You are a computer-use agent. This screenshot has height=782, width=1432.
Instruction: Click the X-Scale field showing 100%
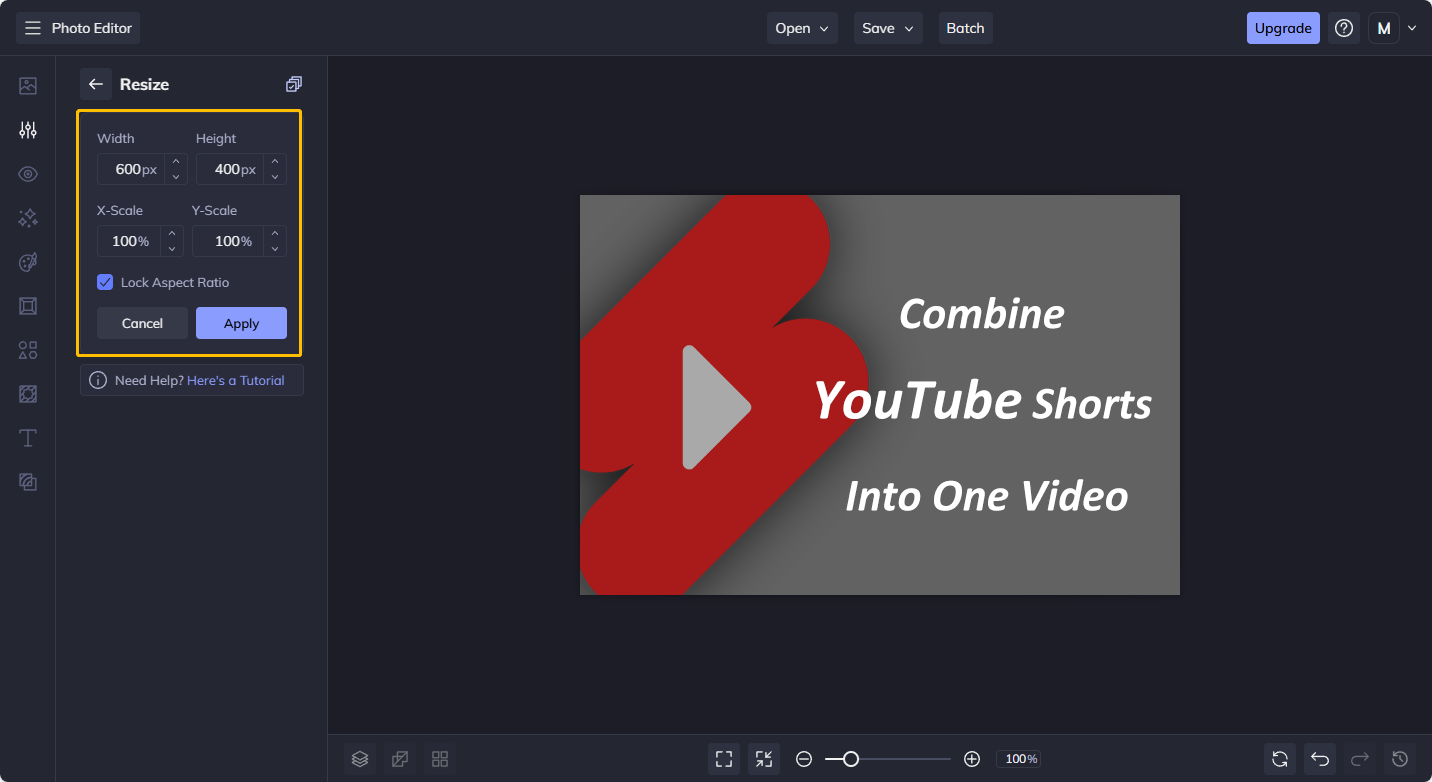pos(129,241)
